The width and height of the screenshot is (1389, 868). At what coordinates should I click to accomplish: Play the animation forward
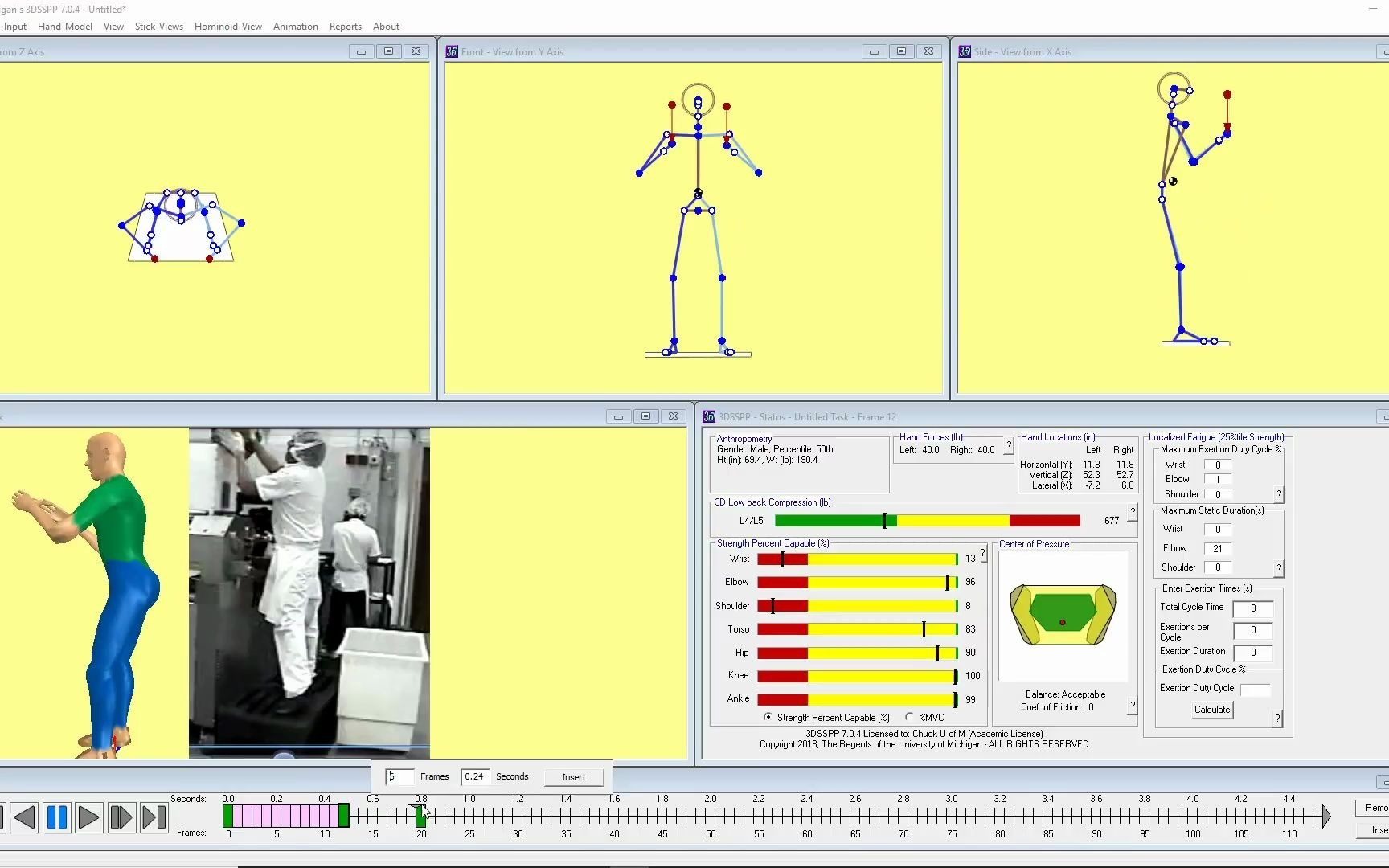pos(89,817)
